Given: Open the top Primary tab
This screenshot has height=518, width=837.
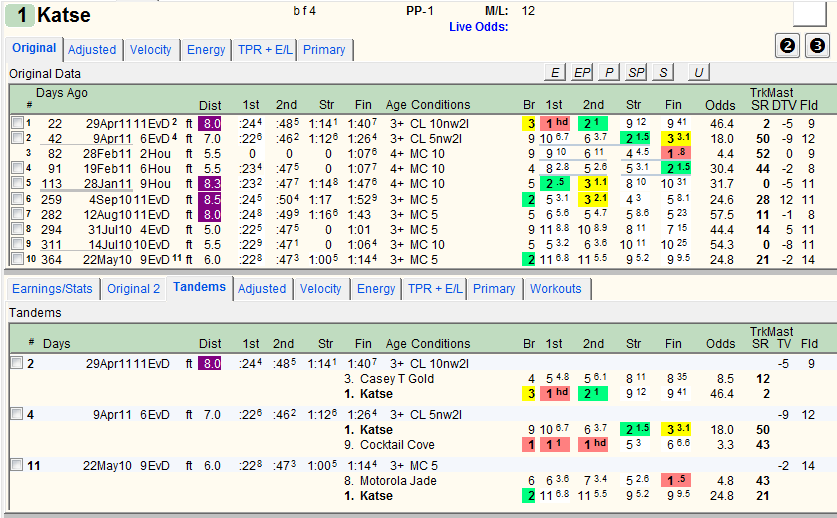Looking at the screenshot, I should click(x=324, y=50).
